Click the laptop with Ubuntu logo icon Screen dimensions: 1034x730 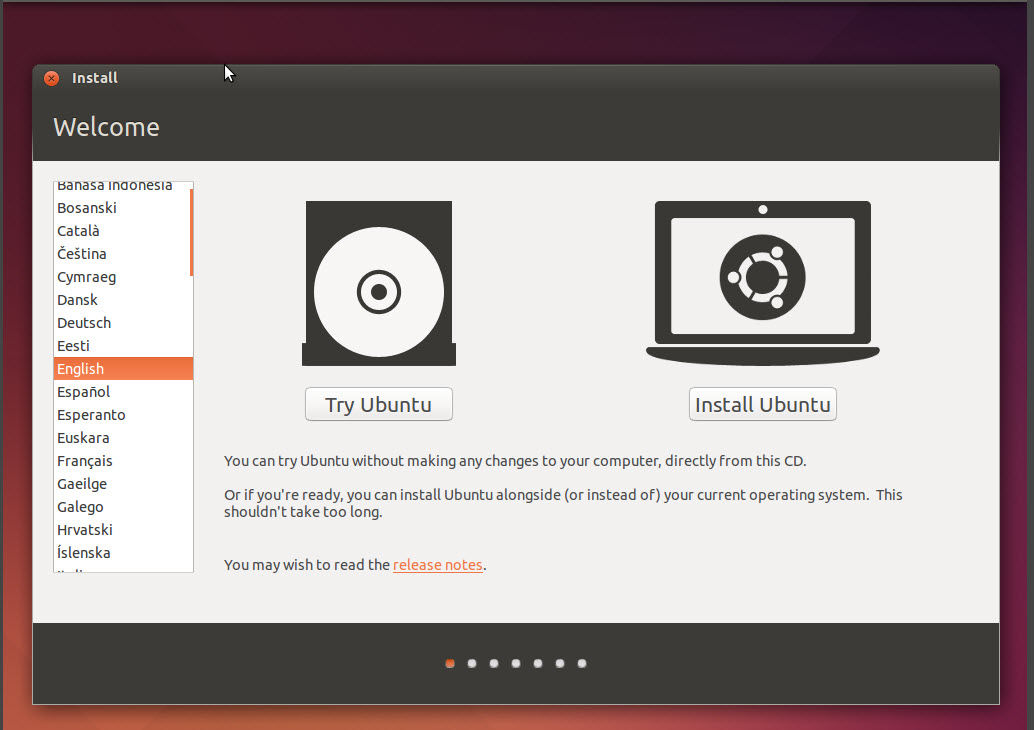[x=762, y=283]
